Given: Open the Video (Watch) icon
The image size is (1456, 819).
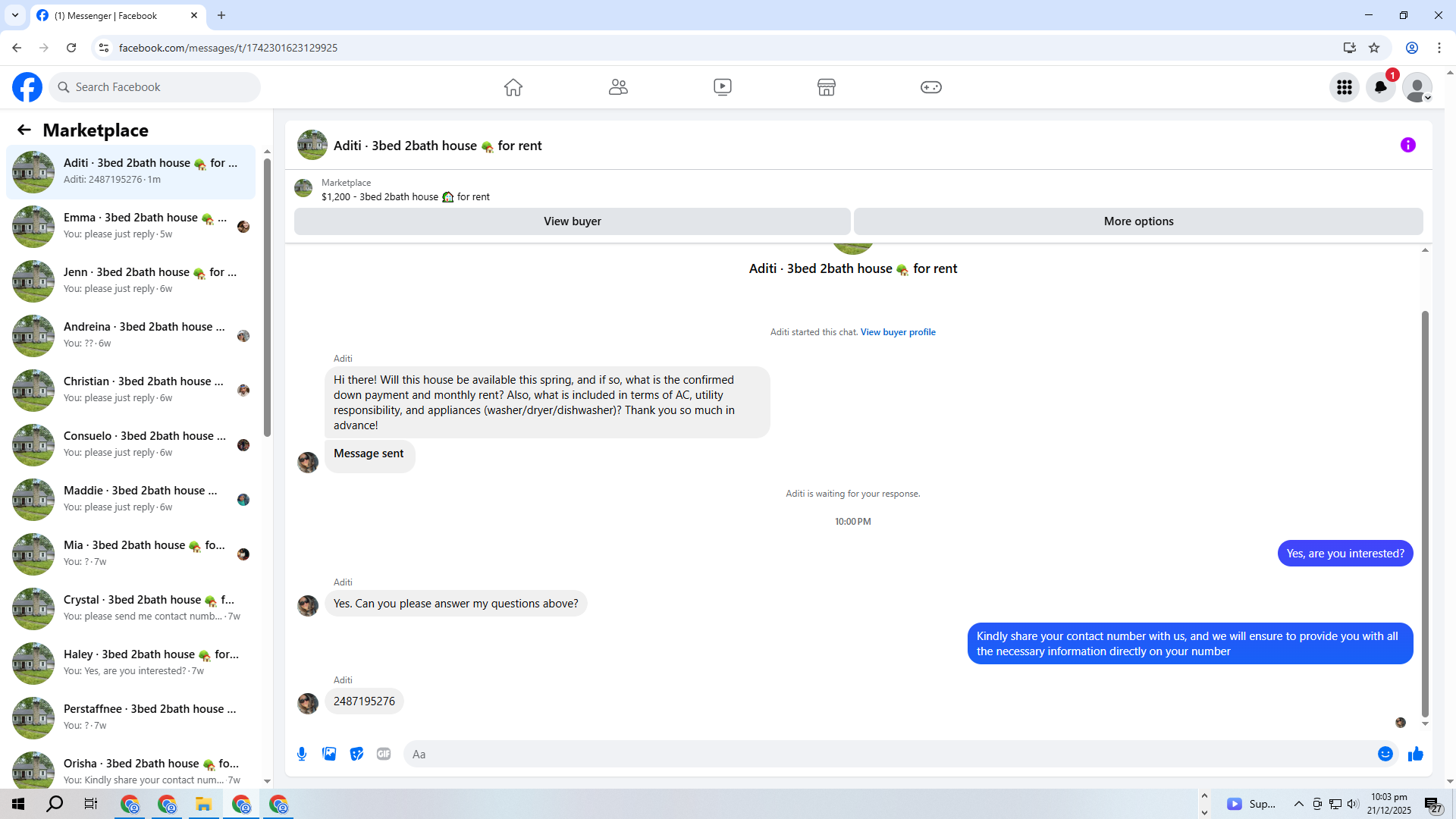Looking at the screenshot, I should 723,87.
